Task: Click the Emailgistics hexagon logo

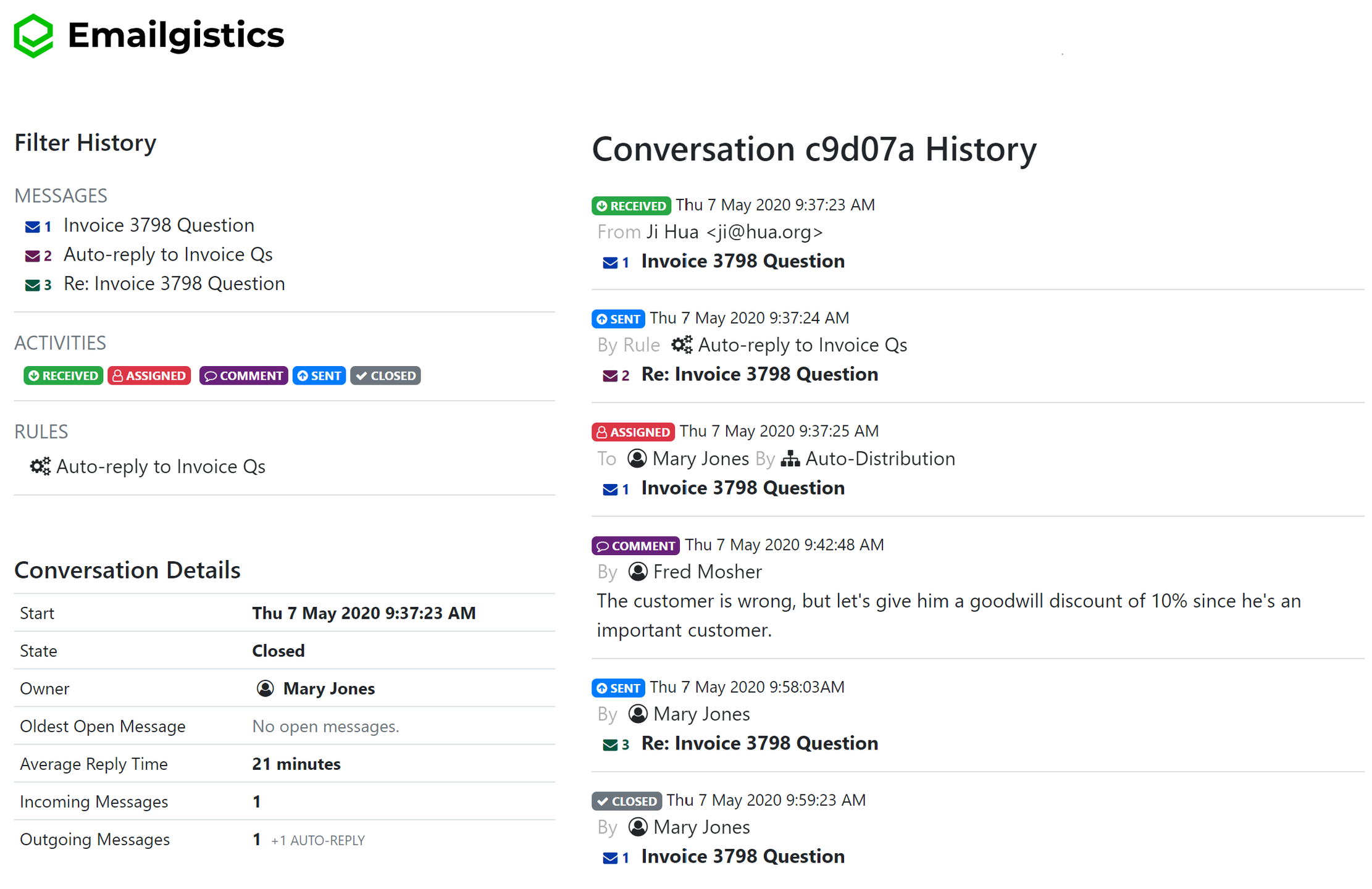Action: (x=33, y=36)
